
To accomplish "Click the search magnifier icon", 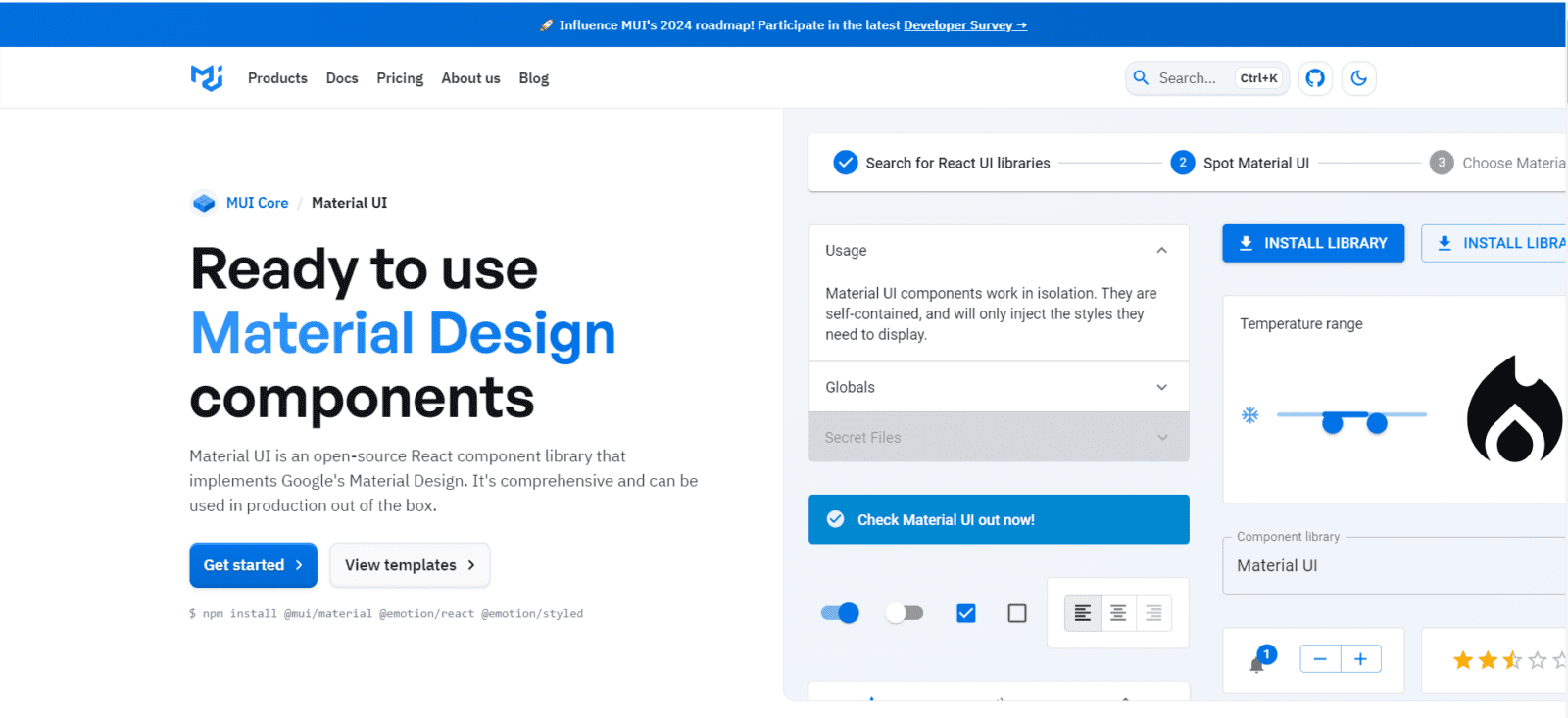I will (1141, 77).
